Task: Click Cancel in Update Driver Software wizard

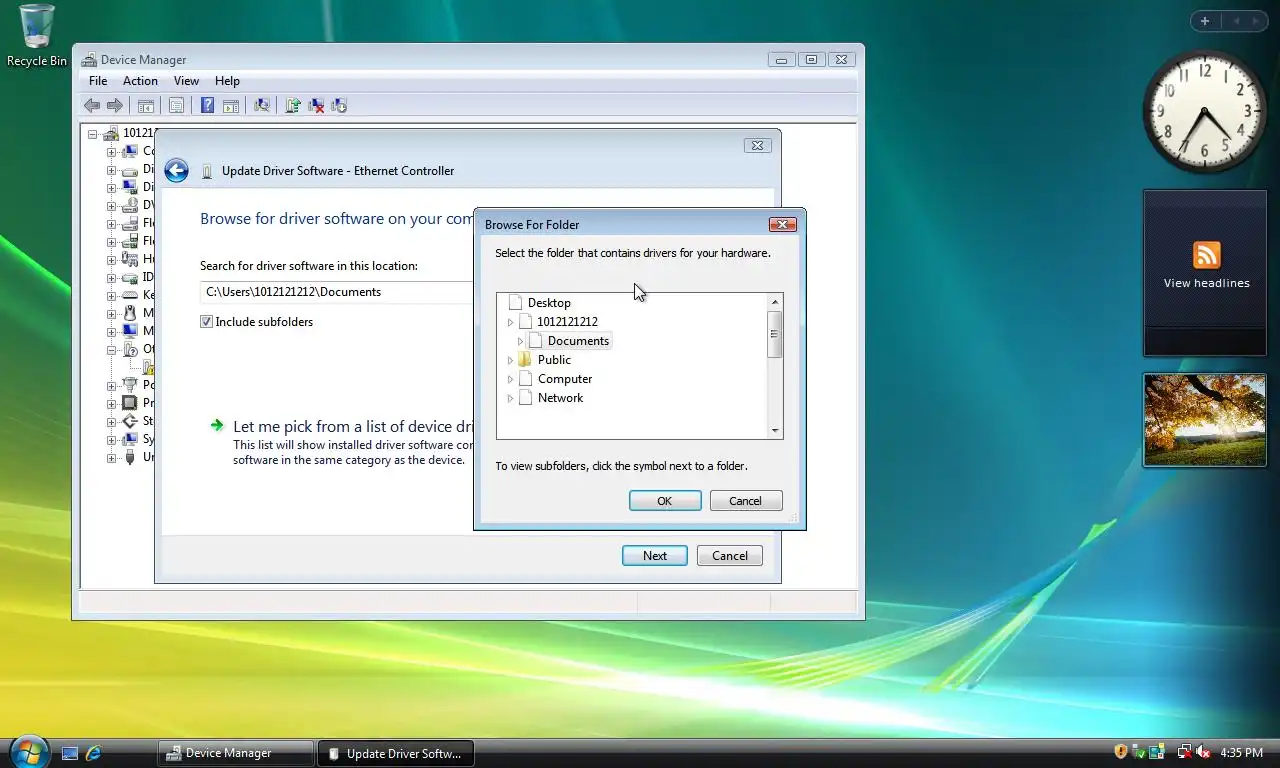Action: 730,556
